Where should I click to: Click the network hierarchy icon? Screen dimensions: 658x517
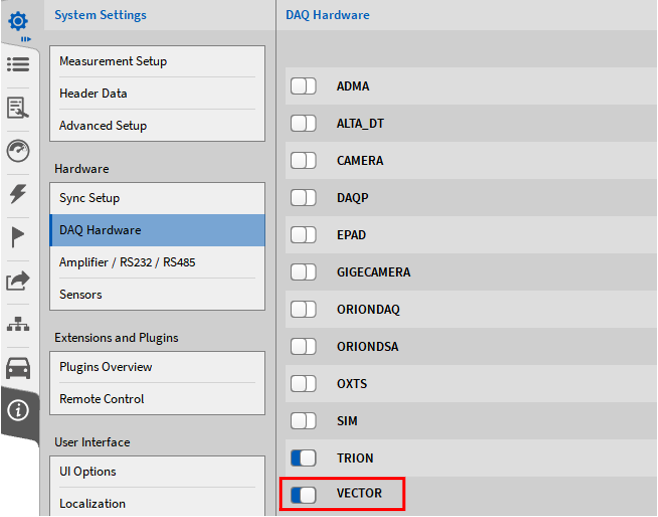(18, 324)
